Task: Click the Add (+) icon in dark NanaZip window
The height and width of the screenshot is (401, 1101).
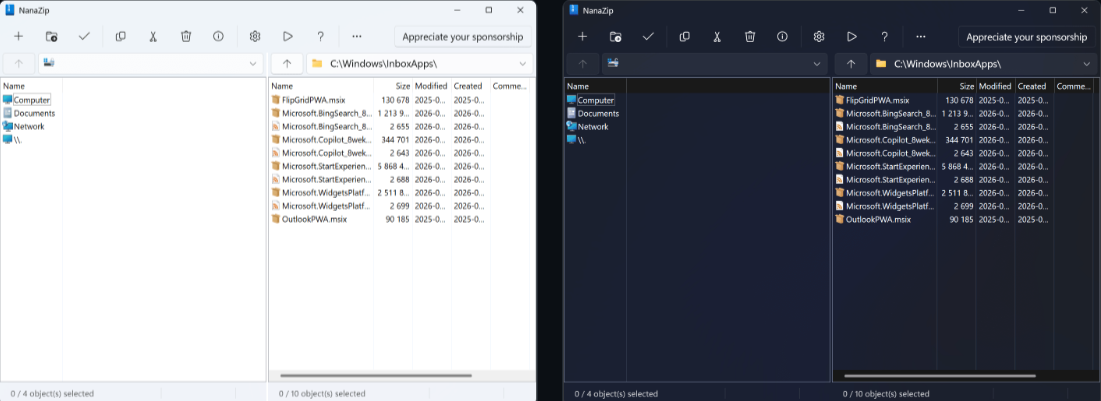Action: coord(582,37)
